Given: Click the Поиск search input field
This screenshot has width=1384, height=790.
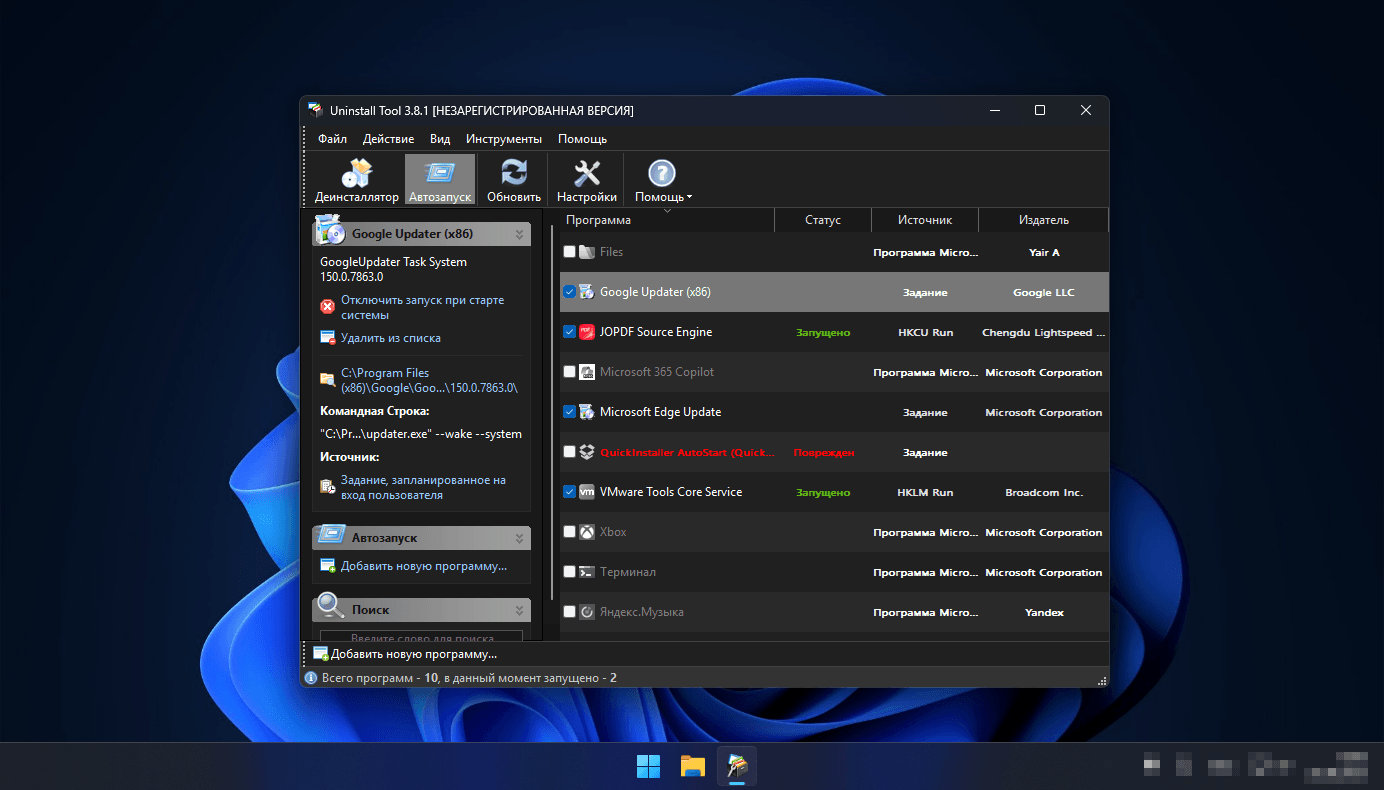Looking at the screenshot, I should point(421,636).
